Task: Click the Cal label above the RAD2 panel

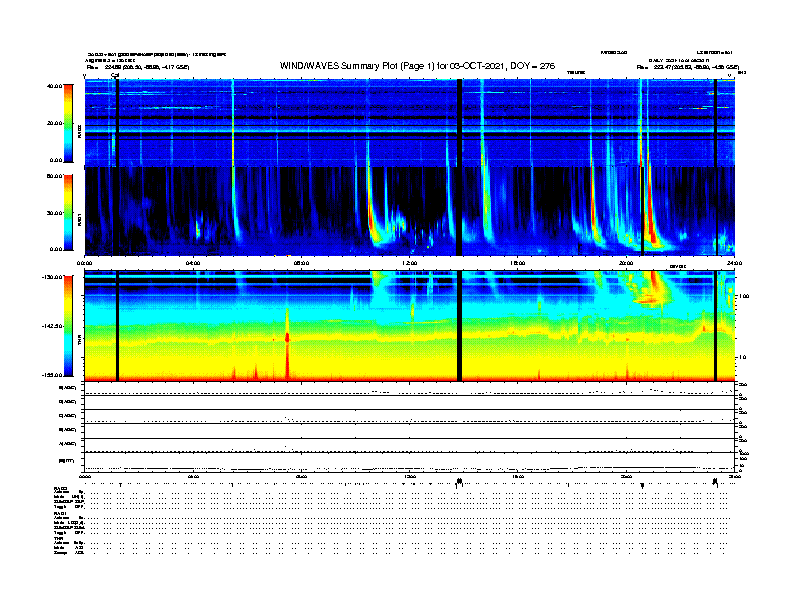Action: [x=116, y=75]
